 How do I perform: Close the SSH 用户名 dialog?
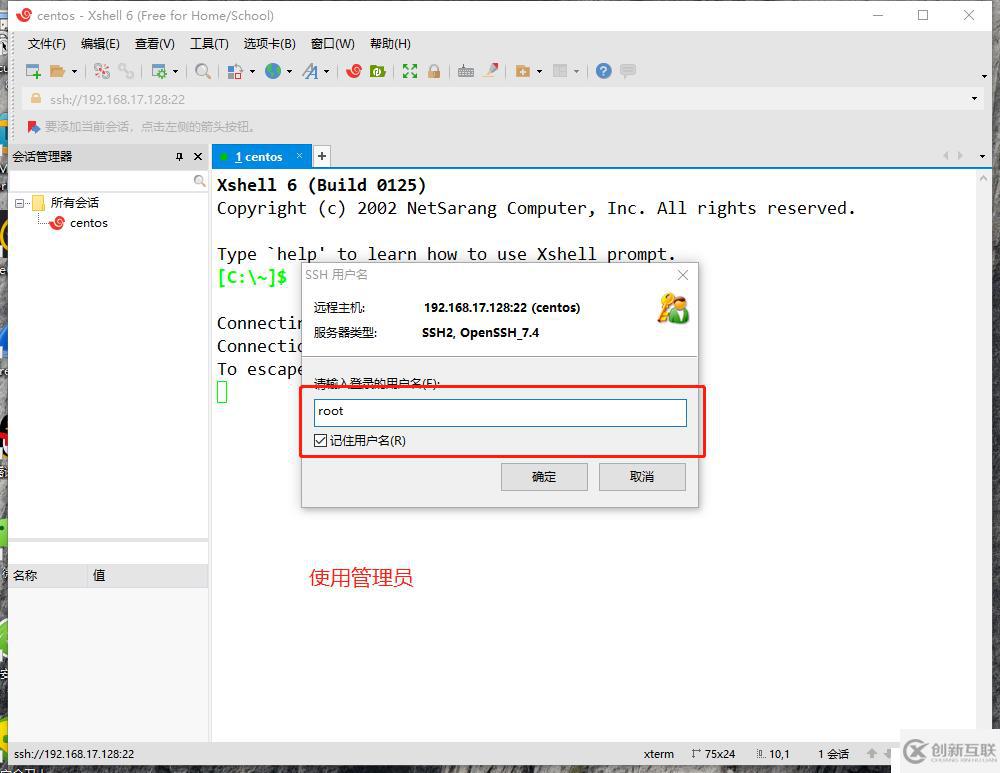[x=683, y=275]
